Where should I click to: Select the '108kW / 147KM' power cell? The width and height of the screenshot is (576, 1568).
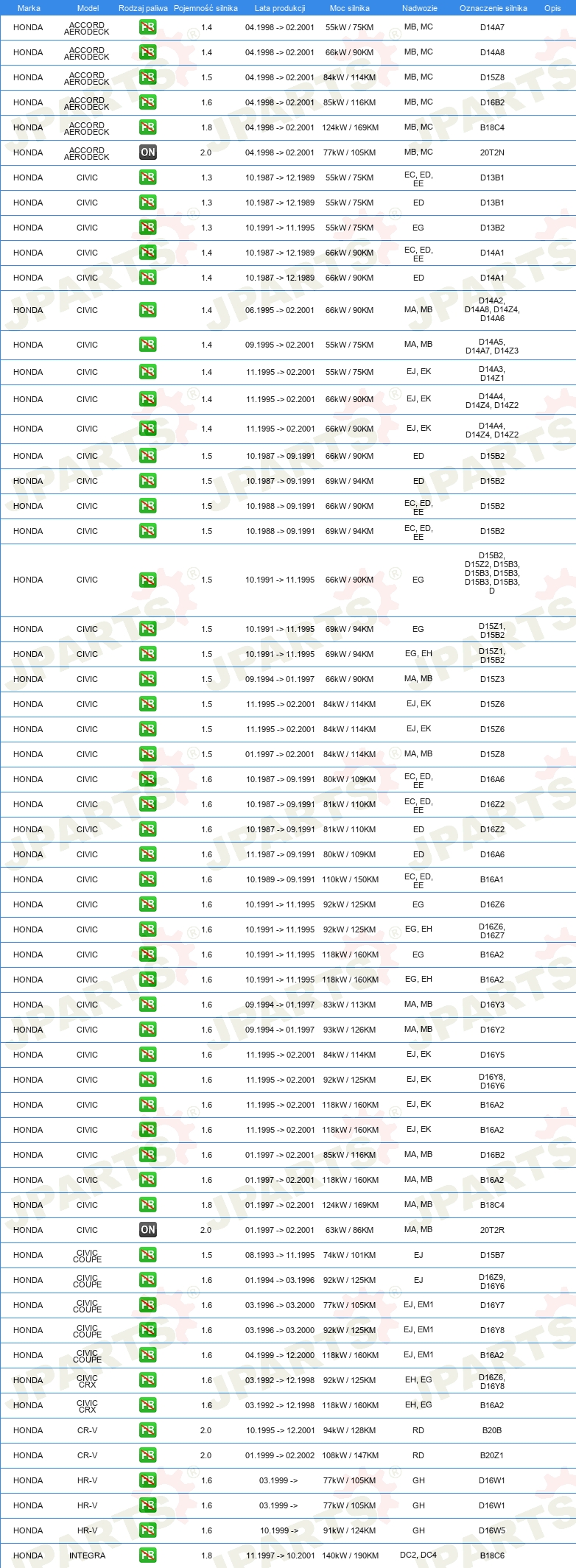point(350,1455)
